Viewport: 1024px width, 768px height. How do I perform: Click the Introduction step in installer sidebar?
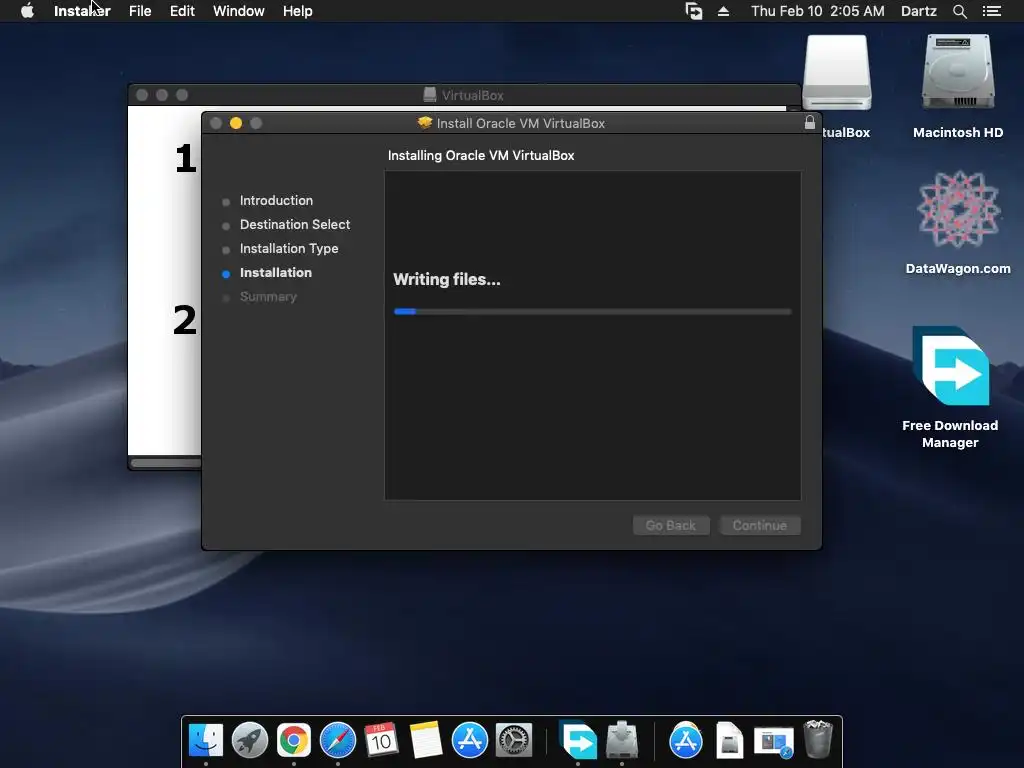(276, 200)
